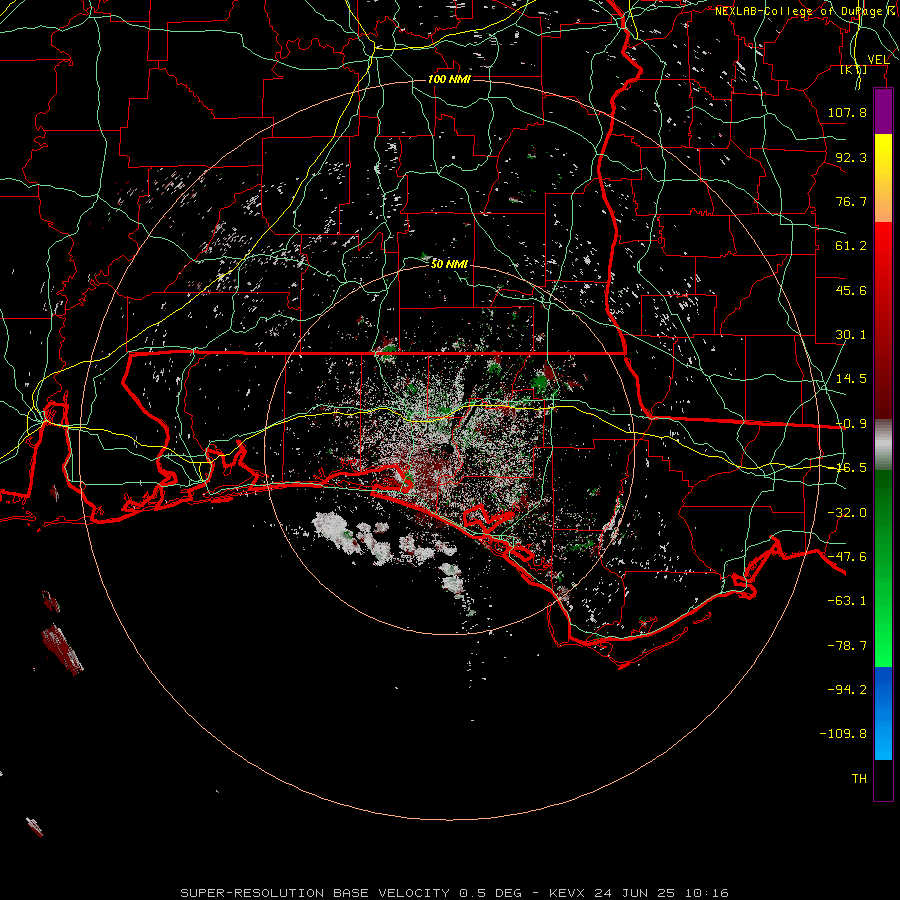Image resolution: width=900 pixels, height=900 pixels.
Task: Click the -109.8 legend value
Action: [843, 734]
